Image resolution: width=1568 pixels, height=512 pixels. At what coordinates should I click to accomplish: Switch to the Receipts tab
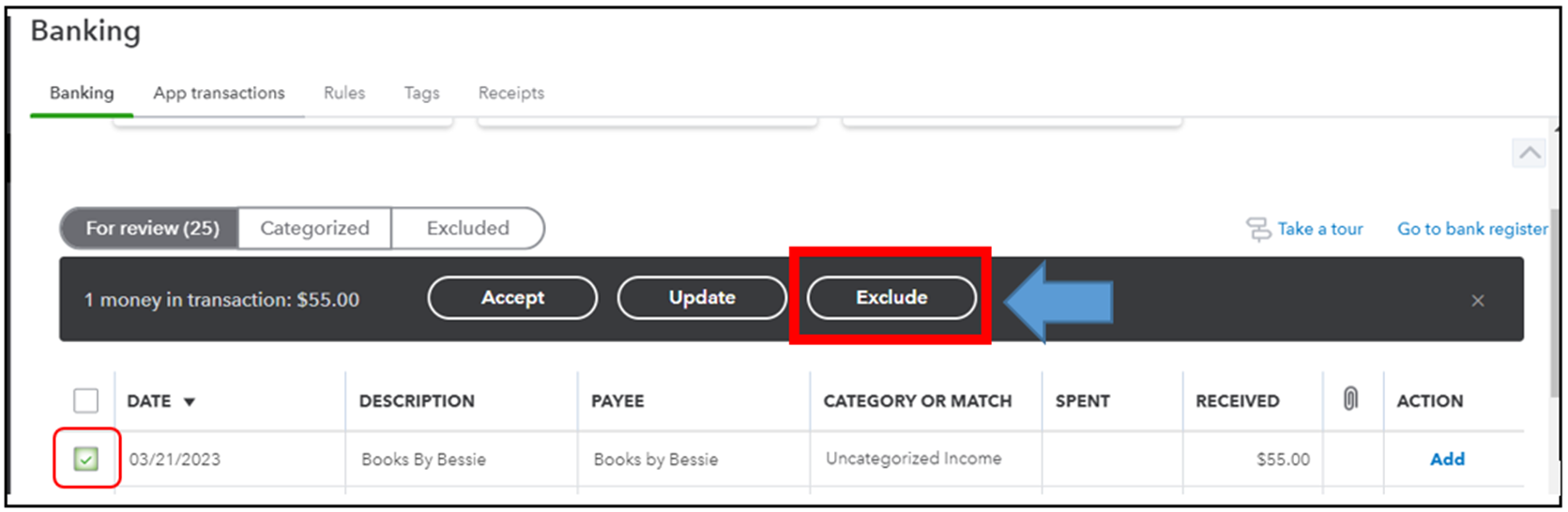511,93
